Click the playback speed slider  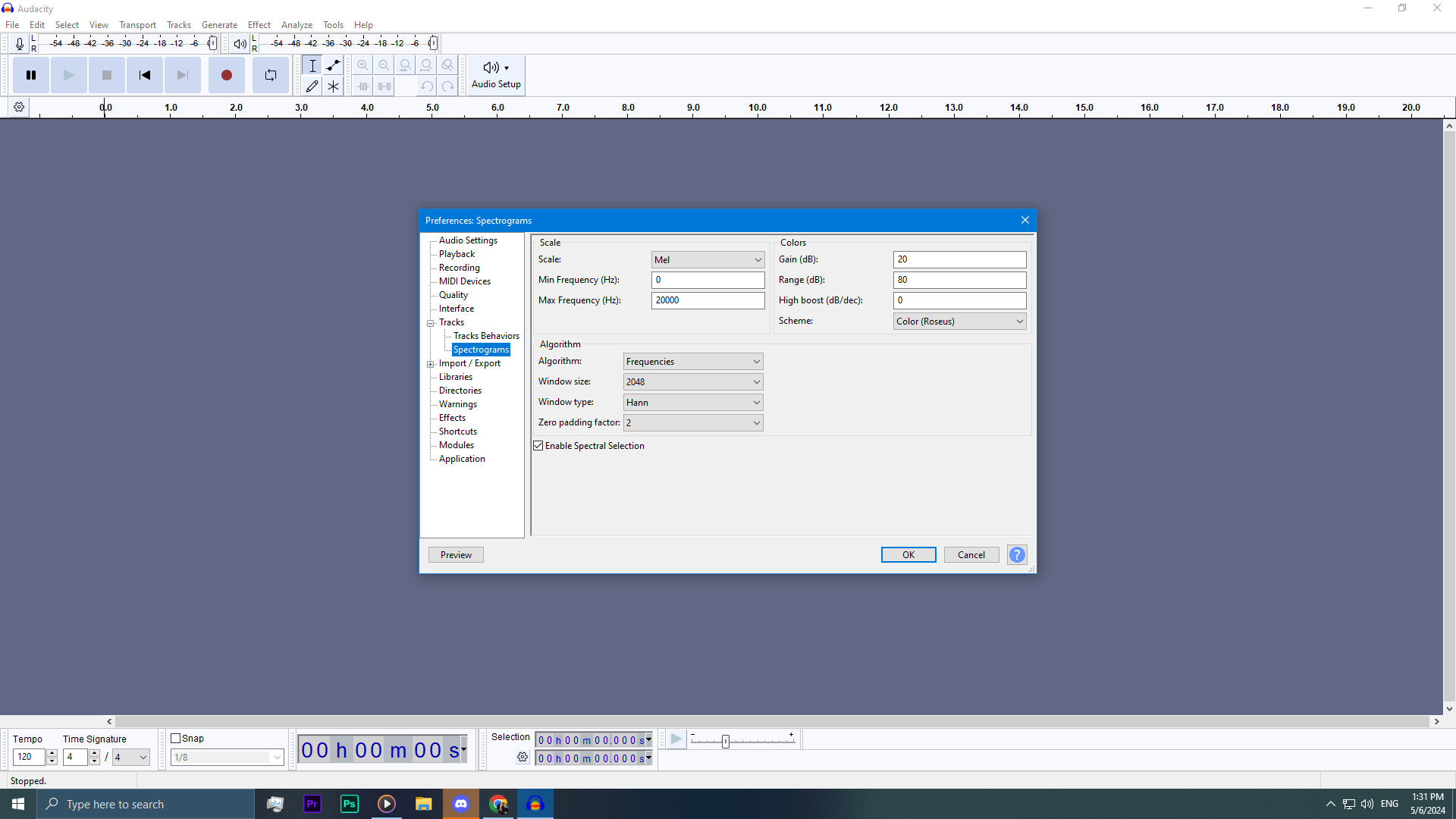(x=726, y=742)
